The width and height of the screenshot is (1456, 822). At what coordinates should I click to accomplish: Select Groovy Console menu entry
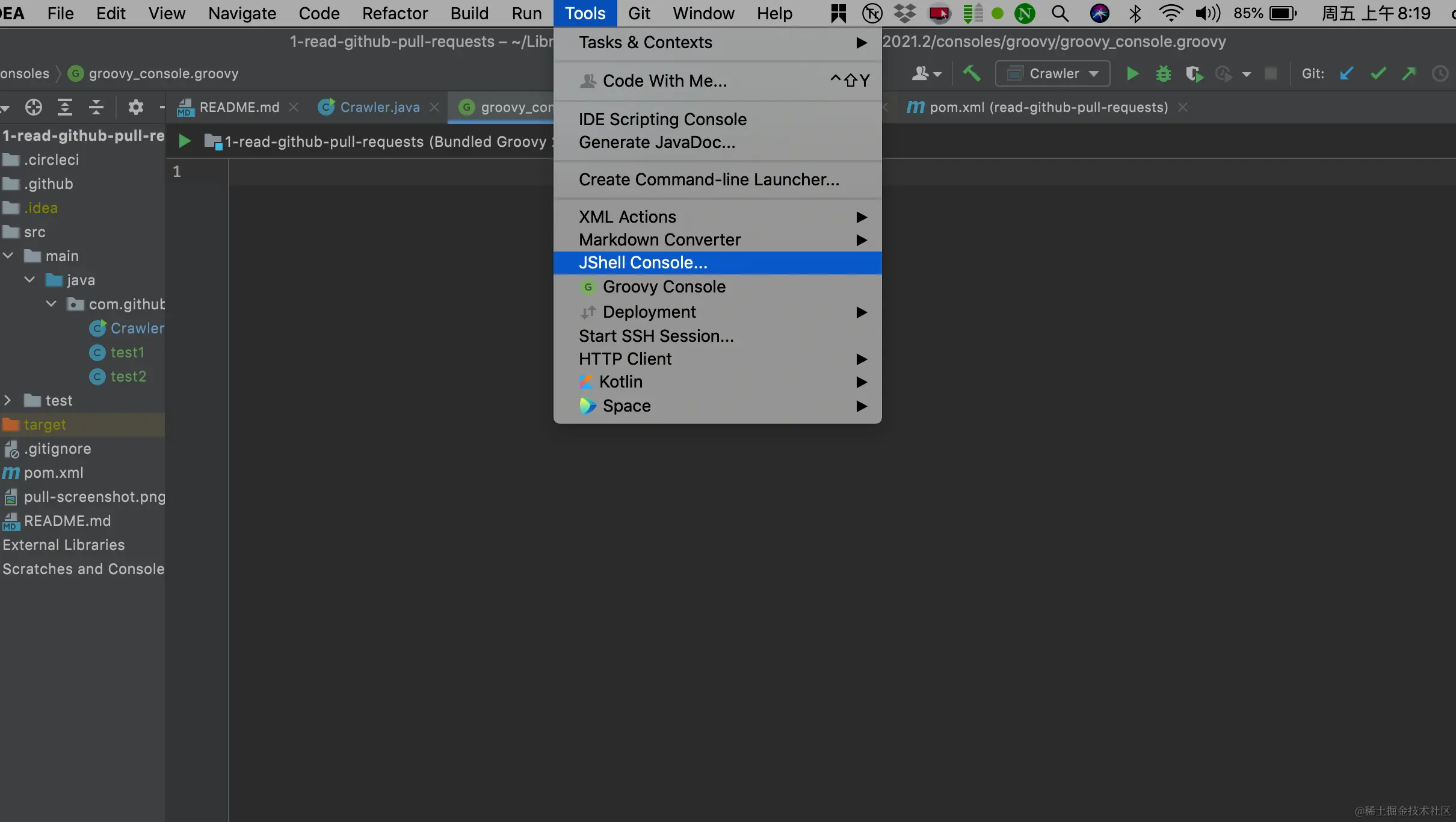click(x=664, y=287)
